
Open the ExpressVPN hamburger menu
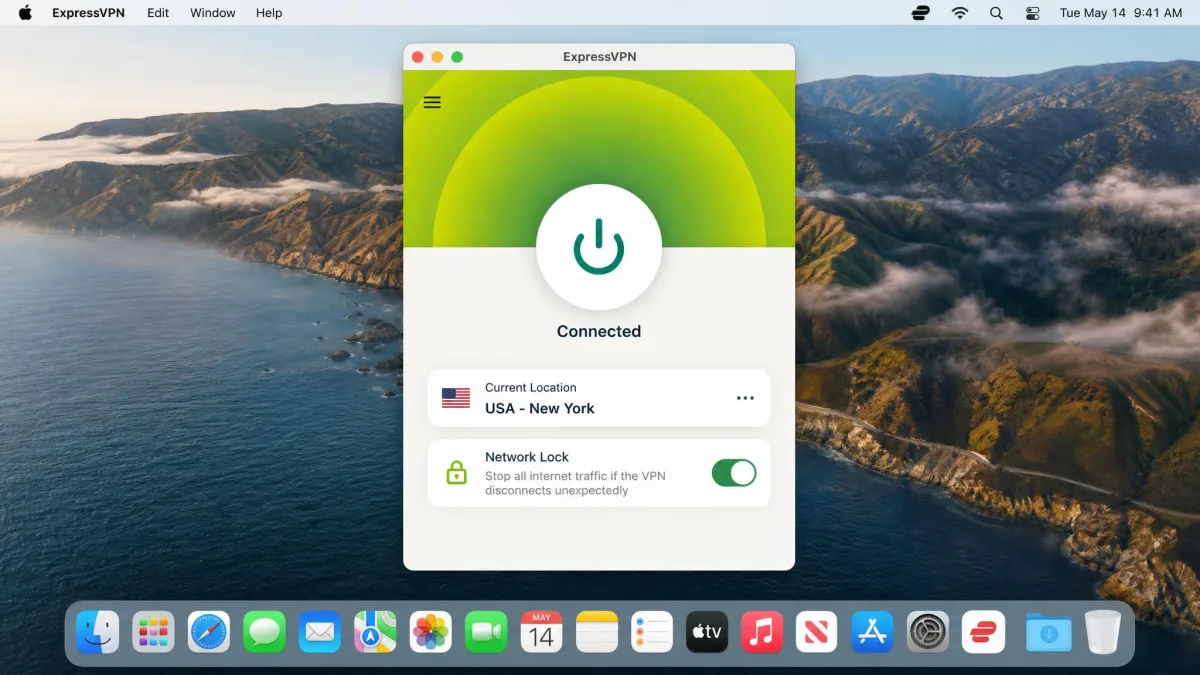(x=432, y=102)
